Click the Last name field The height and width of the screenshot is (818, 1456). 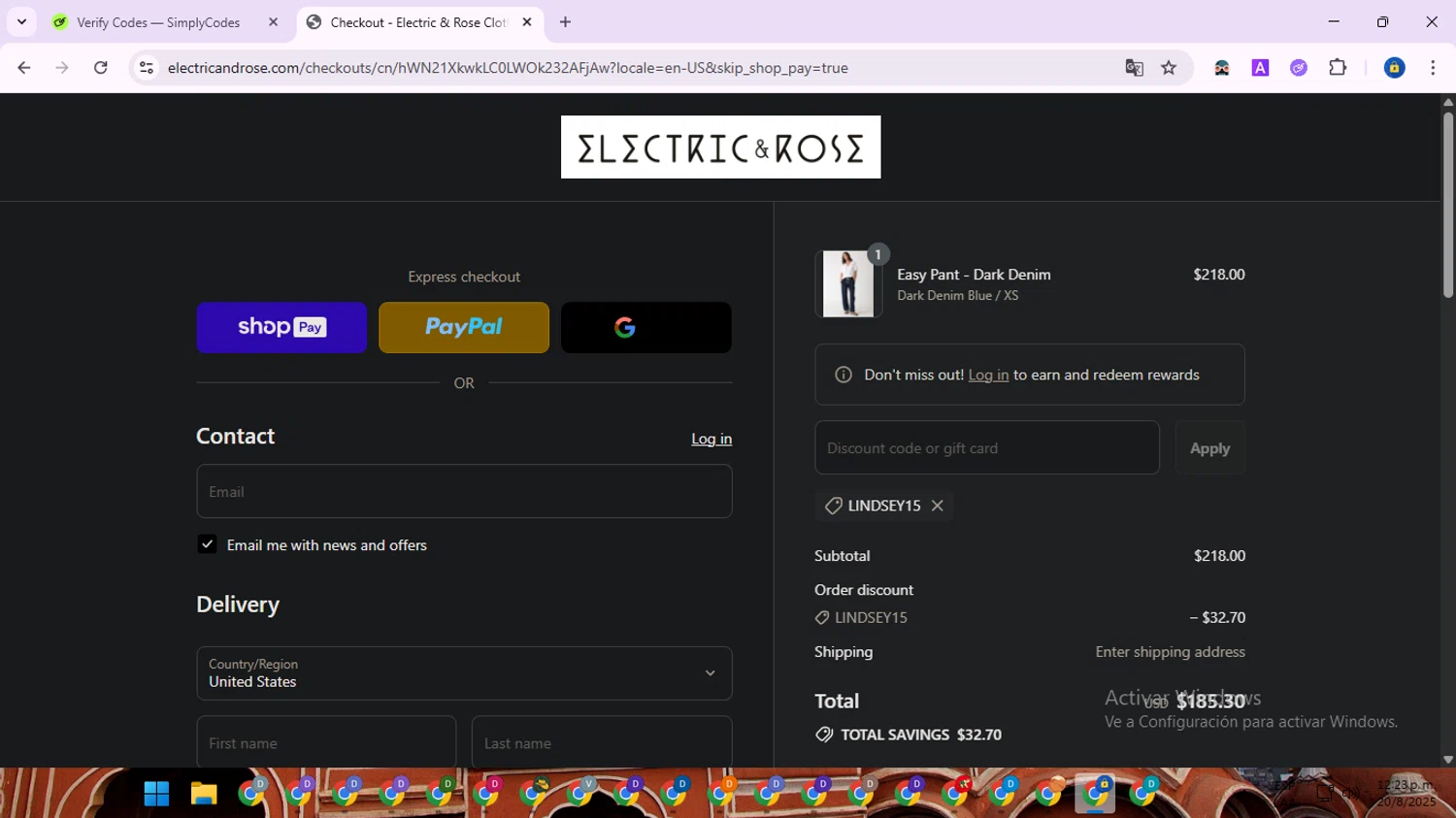(602, 742)
